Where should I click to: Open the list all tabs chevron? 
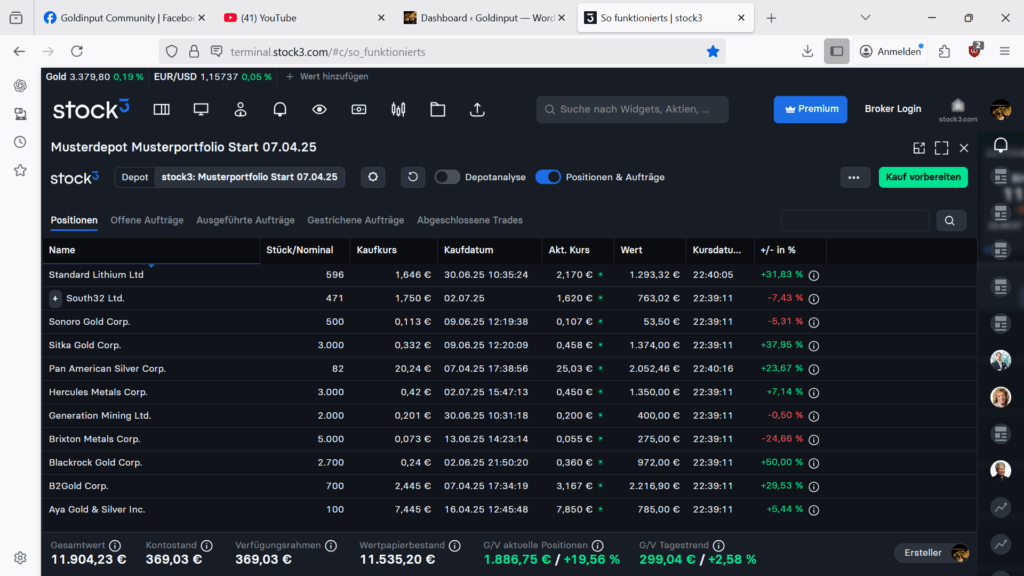click(865, 18)
